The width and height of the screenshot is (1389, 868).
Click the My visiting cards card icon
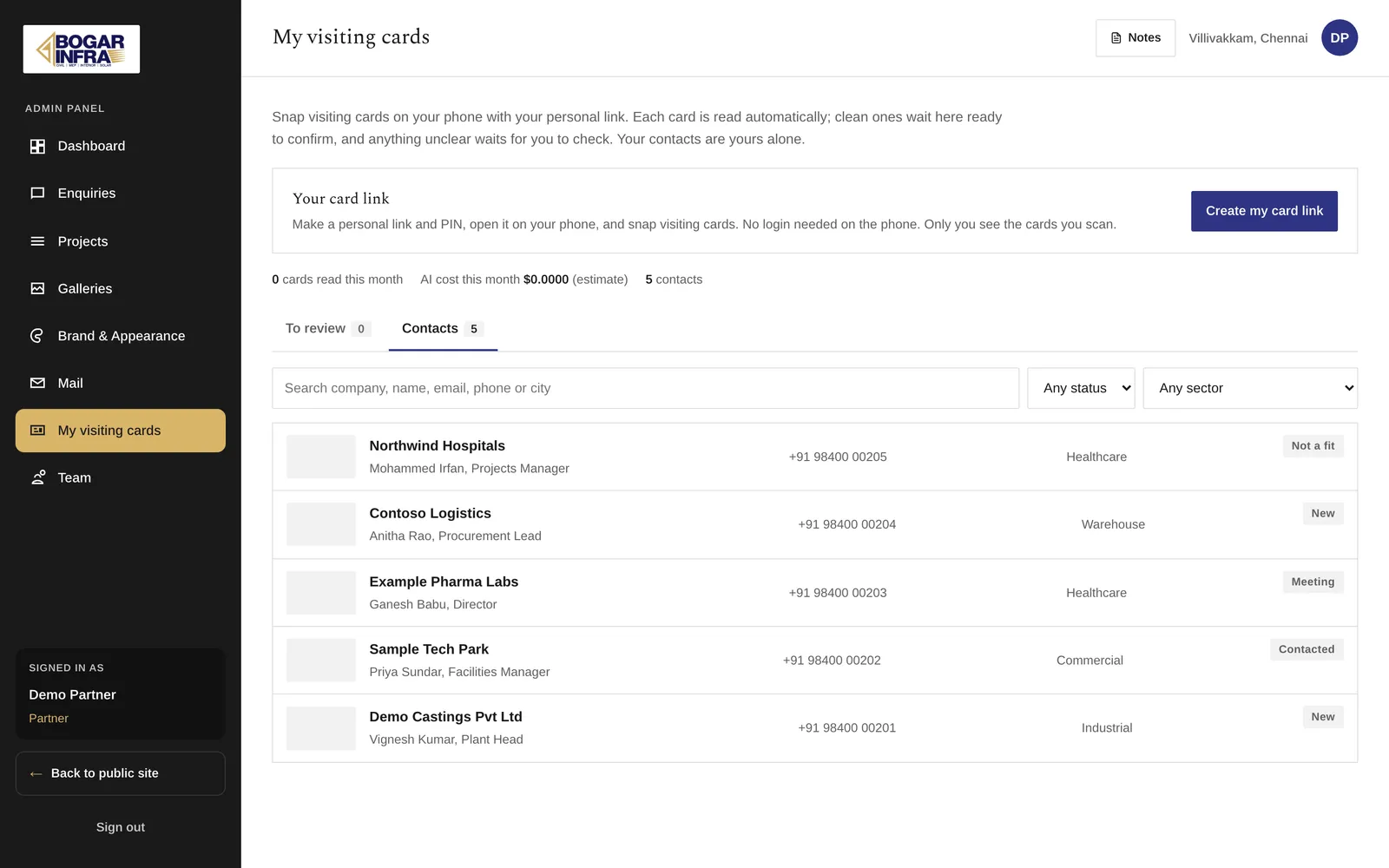point(37,431)
